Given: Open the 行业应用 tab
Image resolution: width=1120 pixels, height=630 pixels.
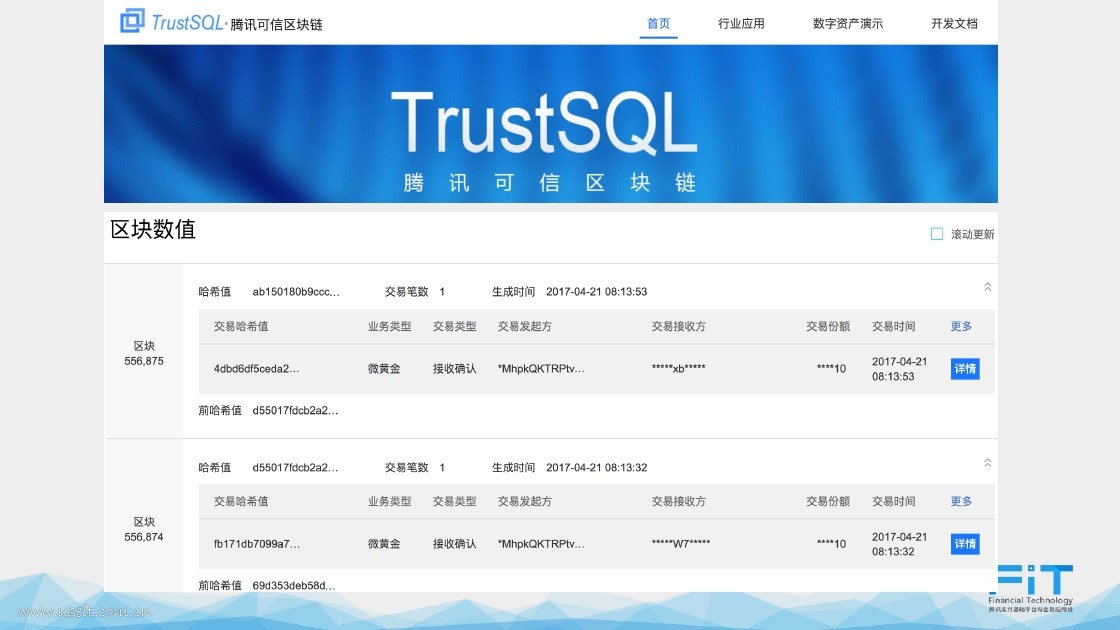Looking at the screenshot, I should pyautogui.click(x=741, y=24).
